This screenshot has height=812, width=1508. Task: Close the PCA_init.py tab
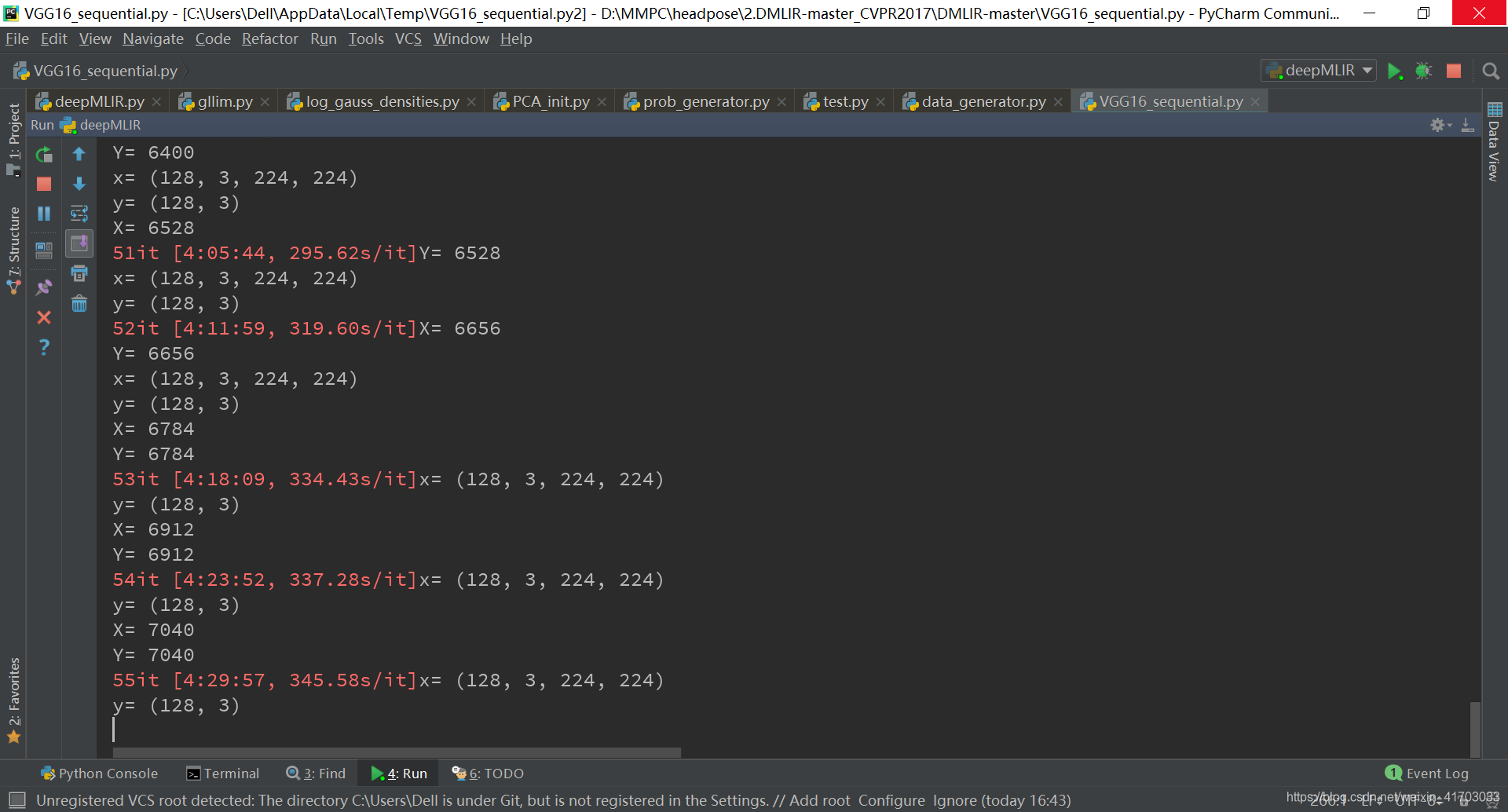pos(602,102)
